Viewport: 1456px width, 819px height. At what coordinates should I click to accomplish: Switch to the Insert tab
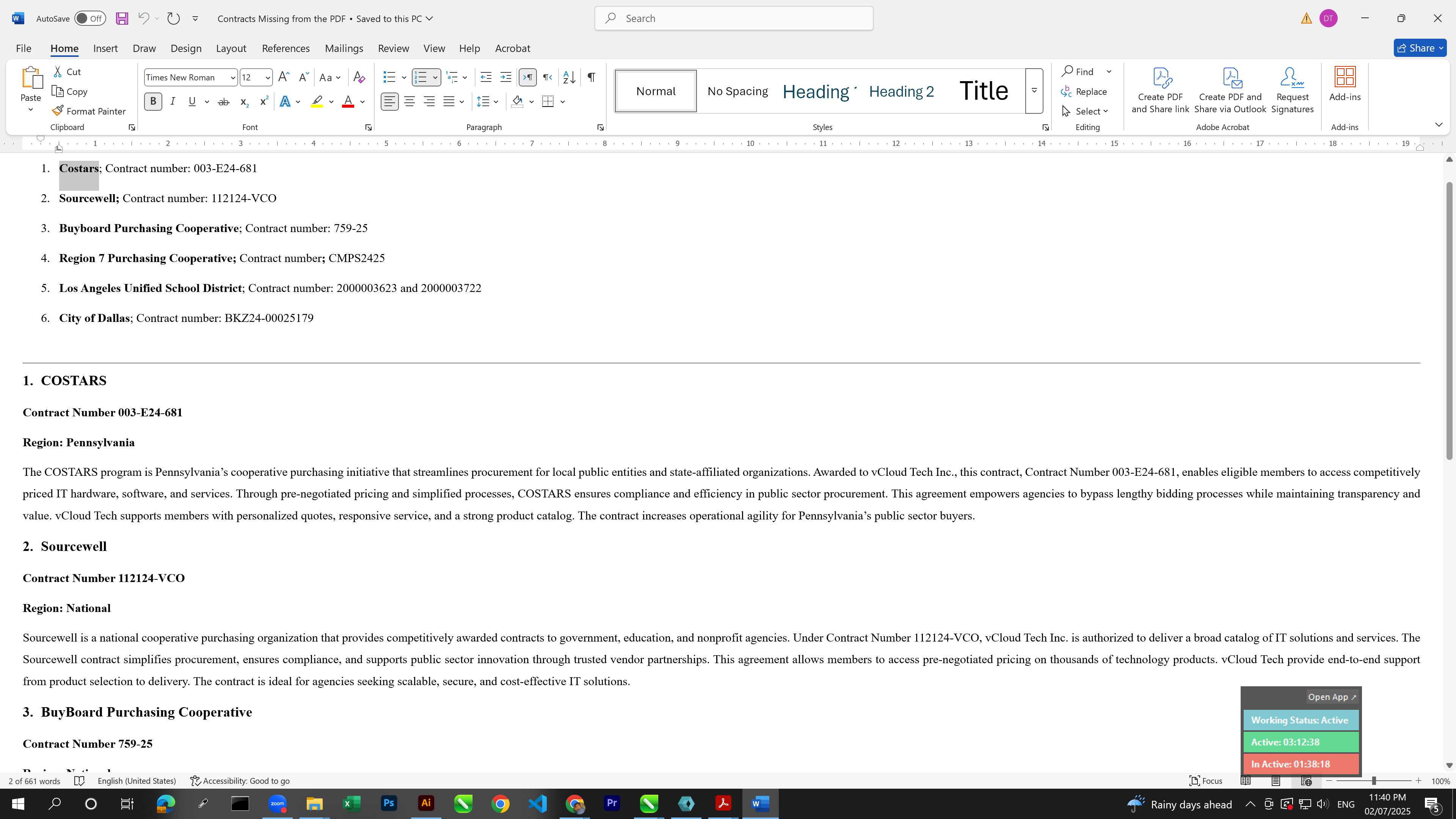(105, 49)
